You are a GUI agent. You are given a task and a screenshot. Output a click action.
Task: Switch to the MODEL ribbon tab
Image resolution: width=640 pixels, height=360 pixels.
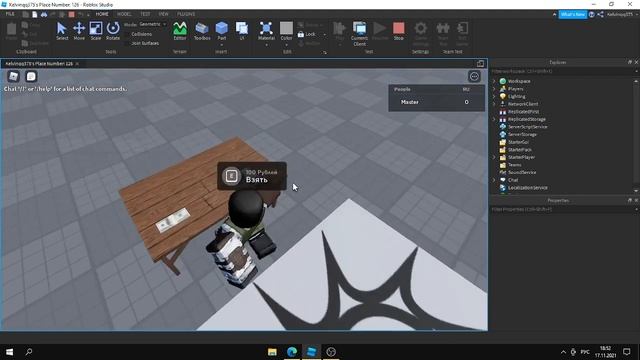(124, 14)
